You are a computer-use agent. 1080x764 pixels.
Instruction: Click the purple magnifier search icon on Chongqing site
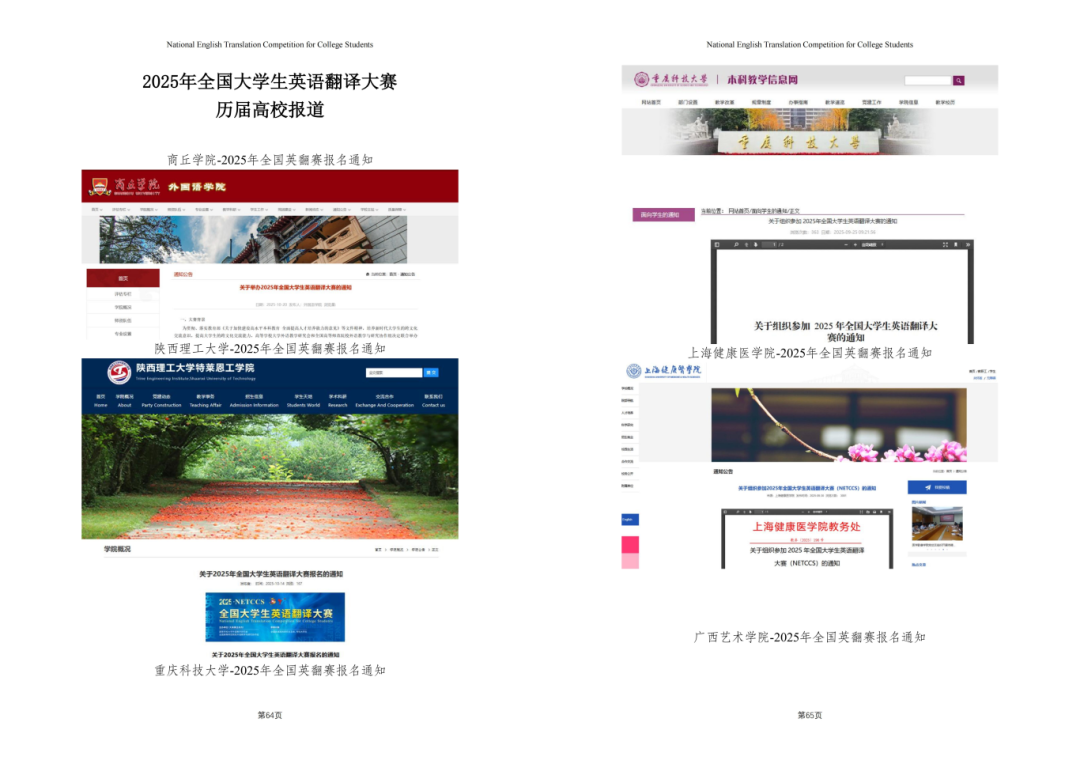point(958,81)
